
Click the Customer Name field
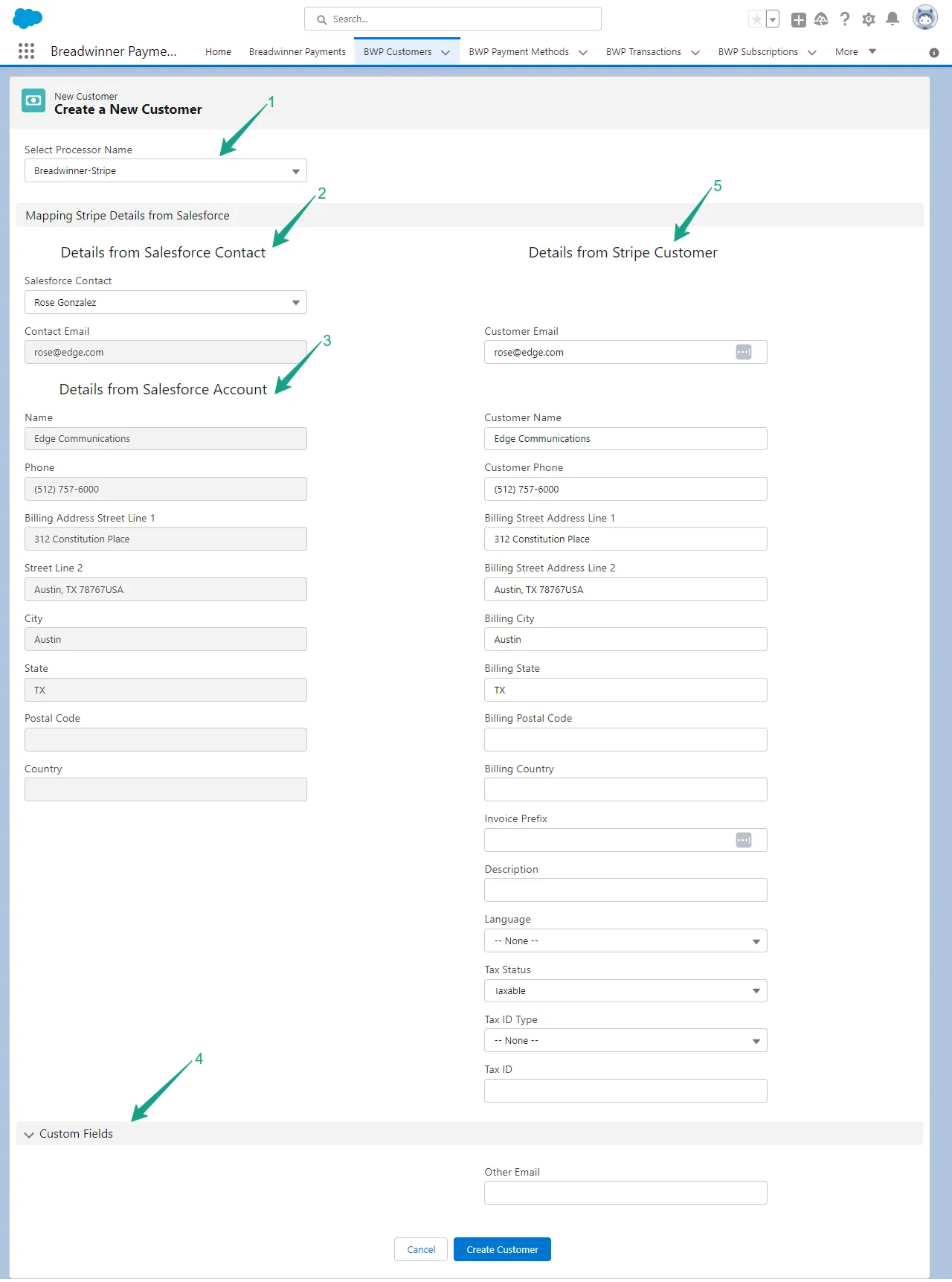[x=625, y=438]
